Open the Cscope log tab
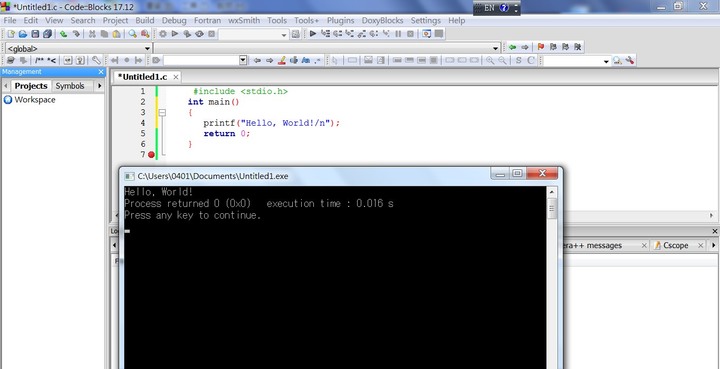 pos(675,246)
